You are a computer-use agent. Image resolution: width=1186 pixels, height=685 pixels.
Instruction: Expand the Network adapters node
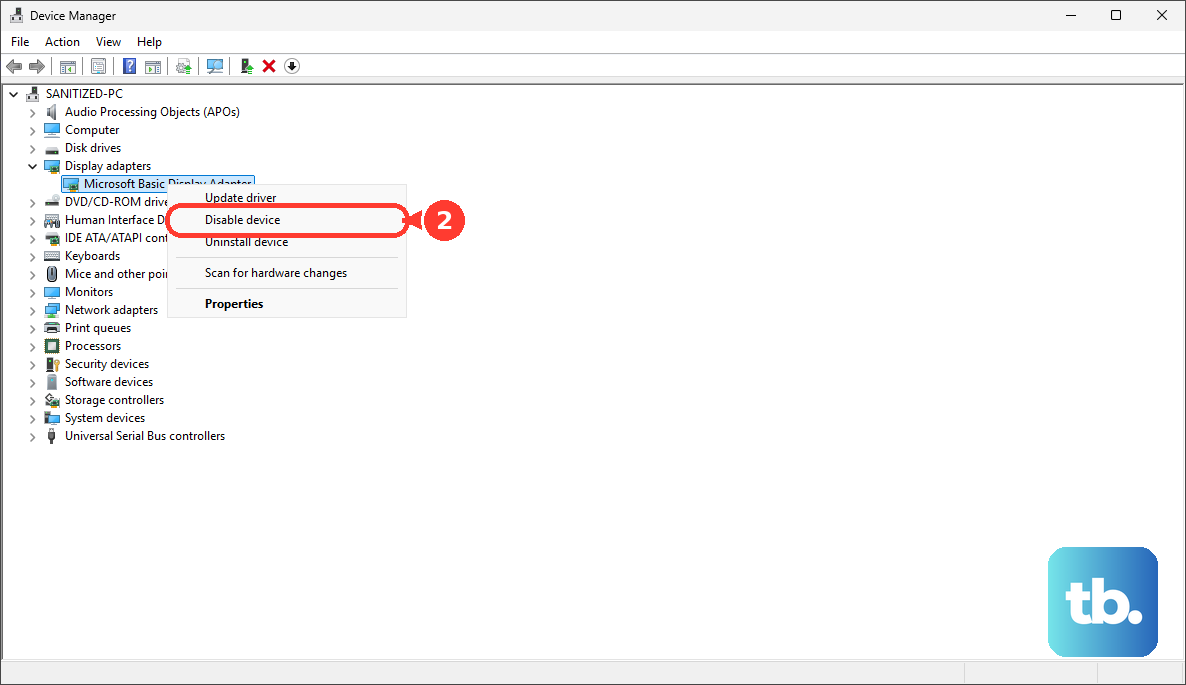(32, 310)
